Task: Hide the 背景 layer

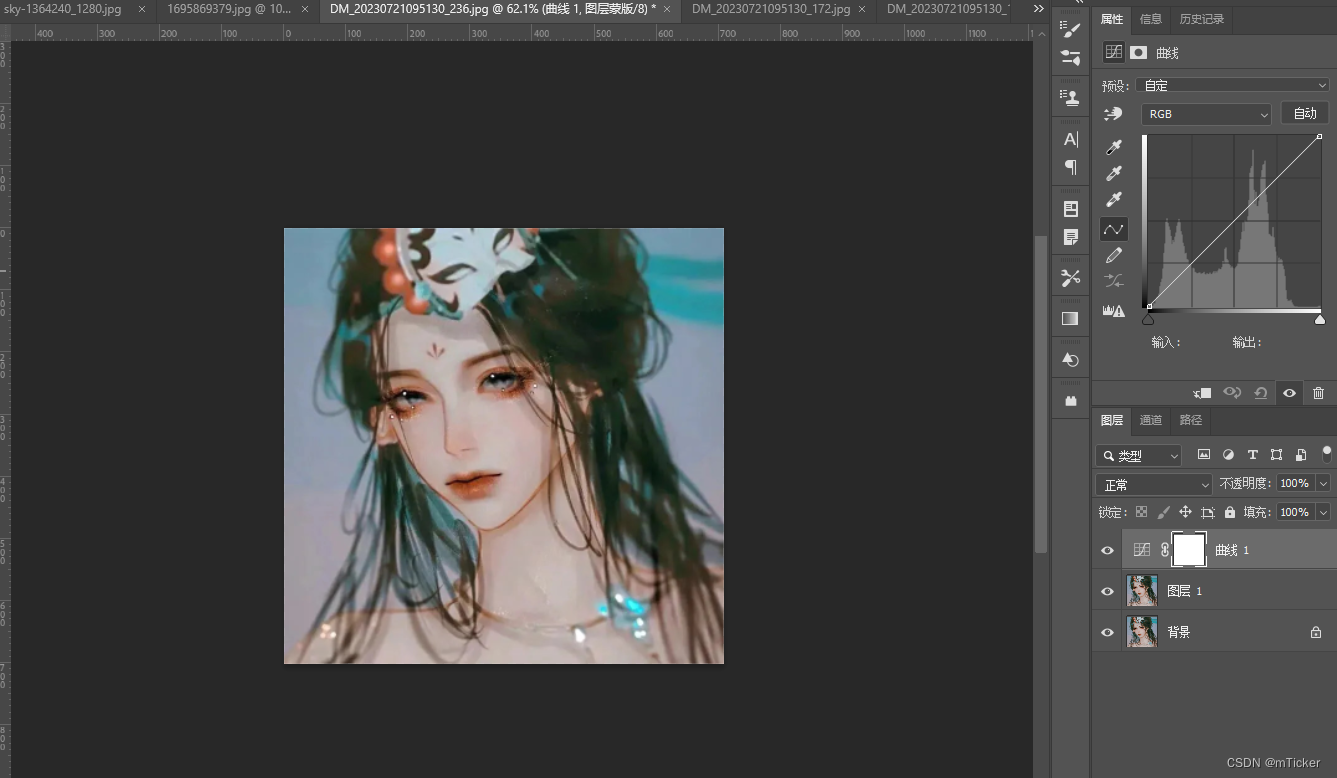Action: tap(1107, 632)
